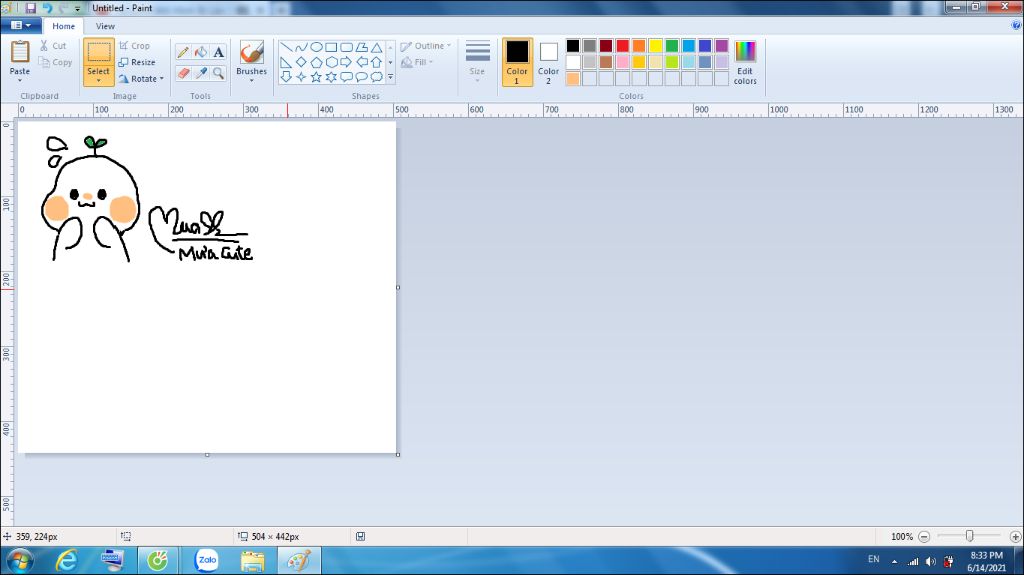This screenshot has height=575, width=1024.
Task: Open Internet Explorer from taskbar
Action: [x=67, y=561]
